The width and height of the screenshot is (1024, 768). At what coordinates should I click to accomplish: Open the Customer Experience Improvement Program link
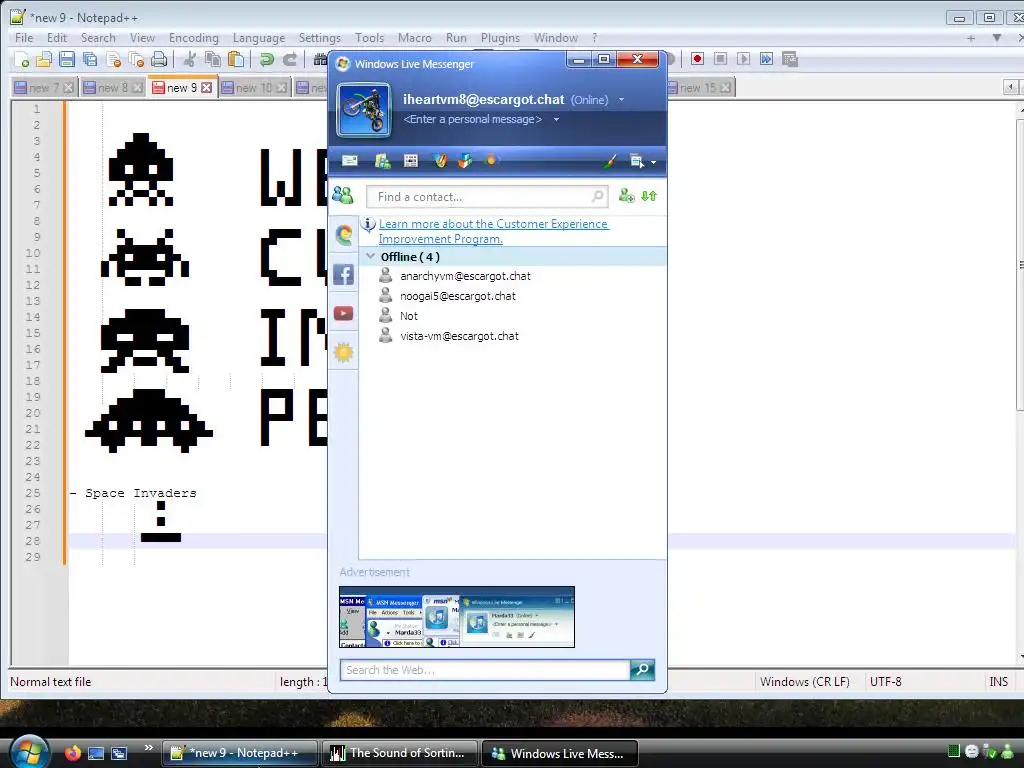pyautogui.click(x=494, y=231)
